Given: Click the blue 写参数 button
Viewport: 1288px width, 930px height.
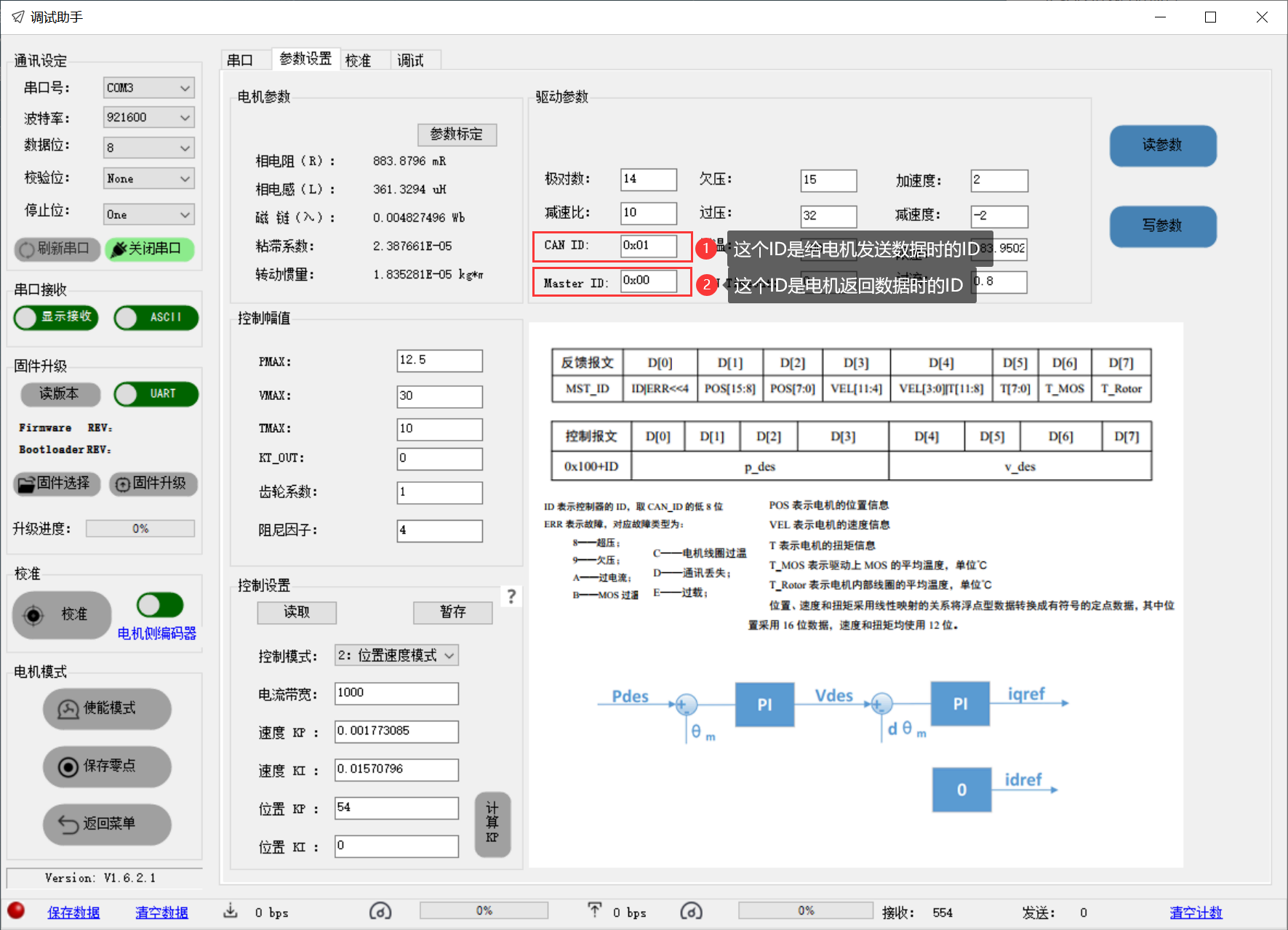Looking at the screenshot, I should pos(1162,226).
